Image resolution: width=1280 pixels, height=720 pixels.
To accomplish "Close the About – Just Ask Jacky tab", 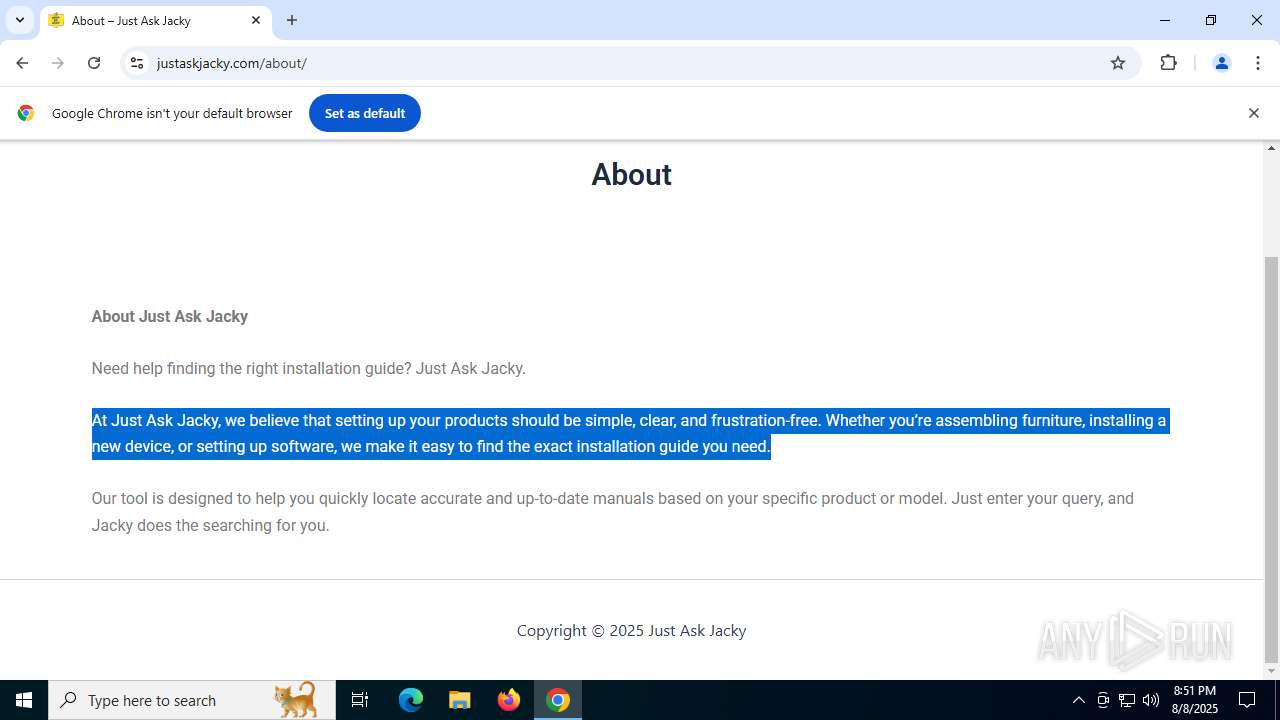I will [256, 20].
